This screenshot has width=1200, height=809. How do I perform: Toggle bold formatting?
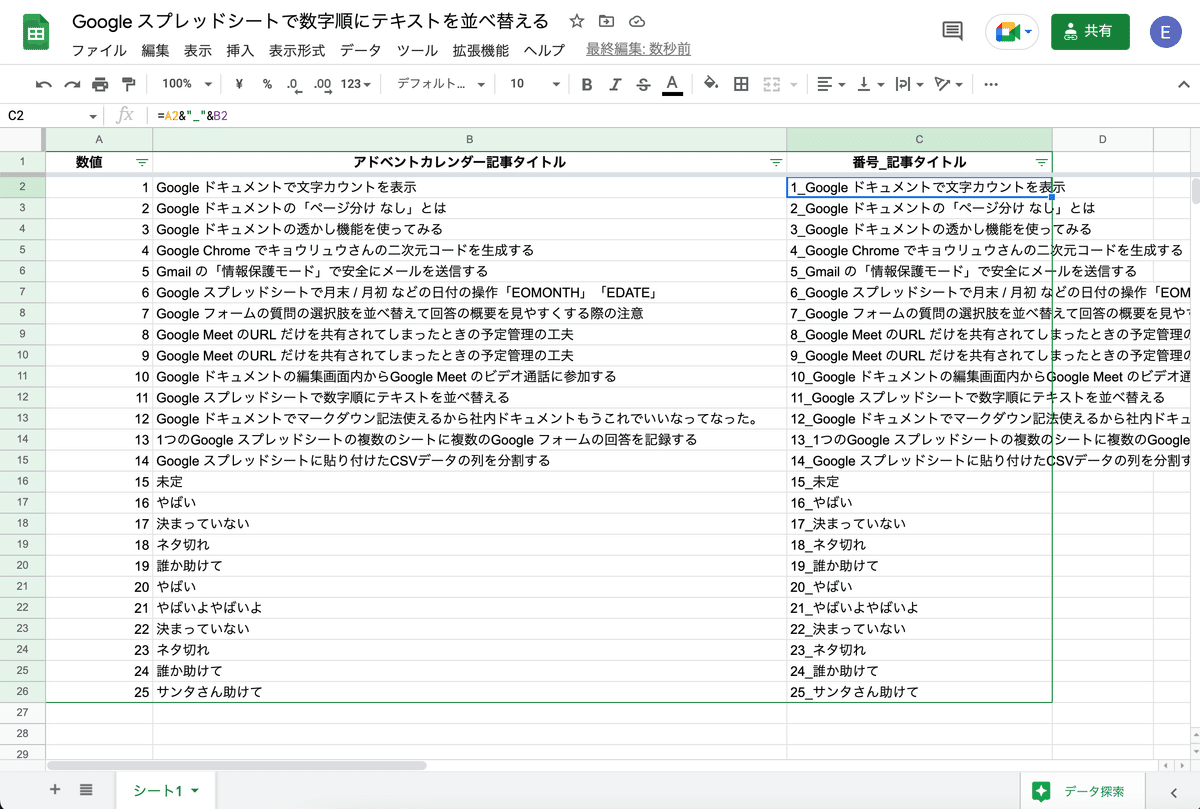pos(587,84)
